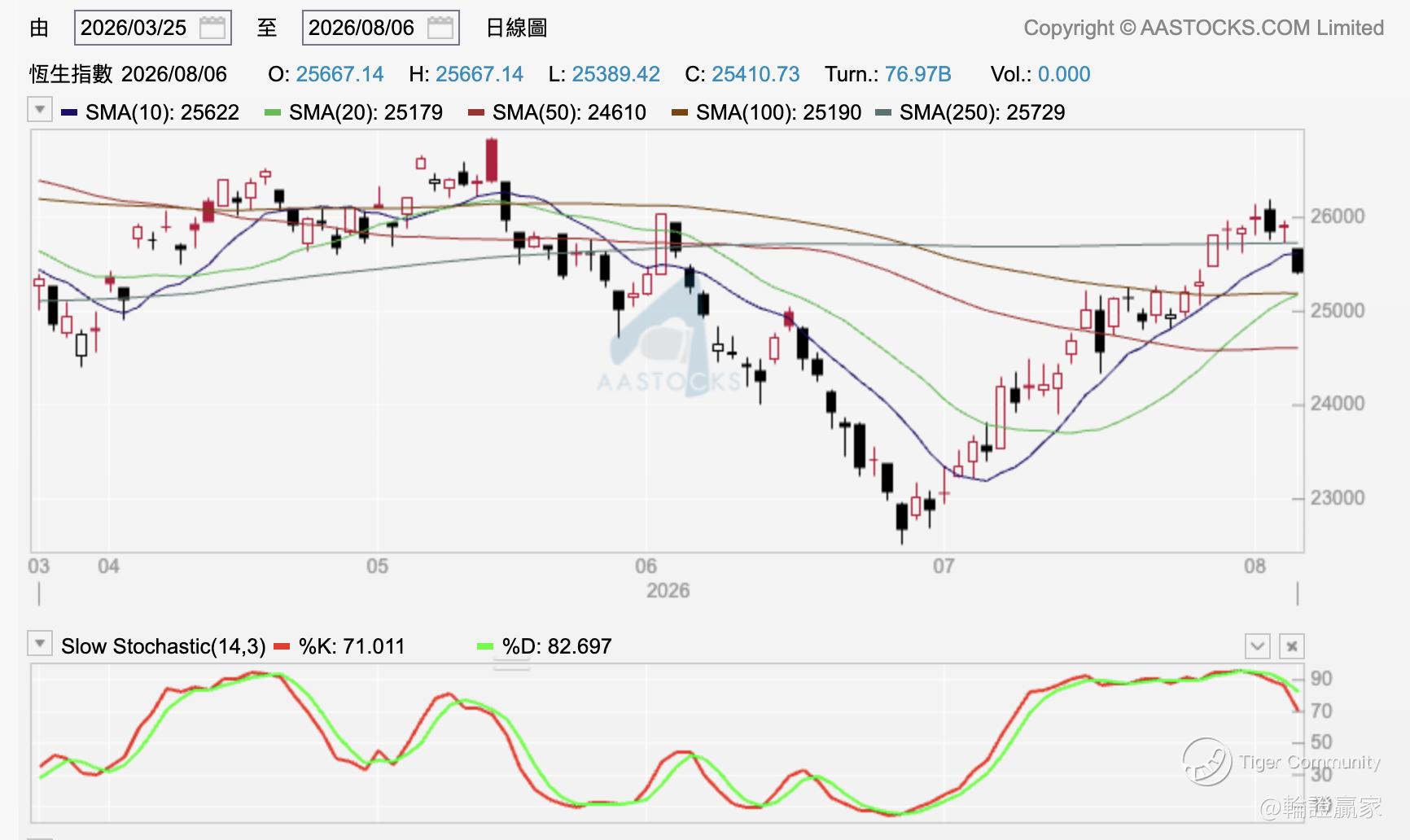Viewport: 1410px width, 840px height.
Task: Select the SMA(20): 25179 legend text
Action: [366, 112]
